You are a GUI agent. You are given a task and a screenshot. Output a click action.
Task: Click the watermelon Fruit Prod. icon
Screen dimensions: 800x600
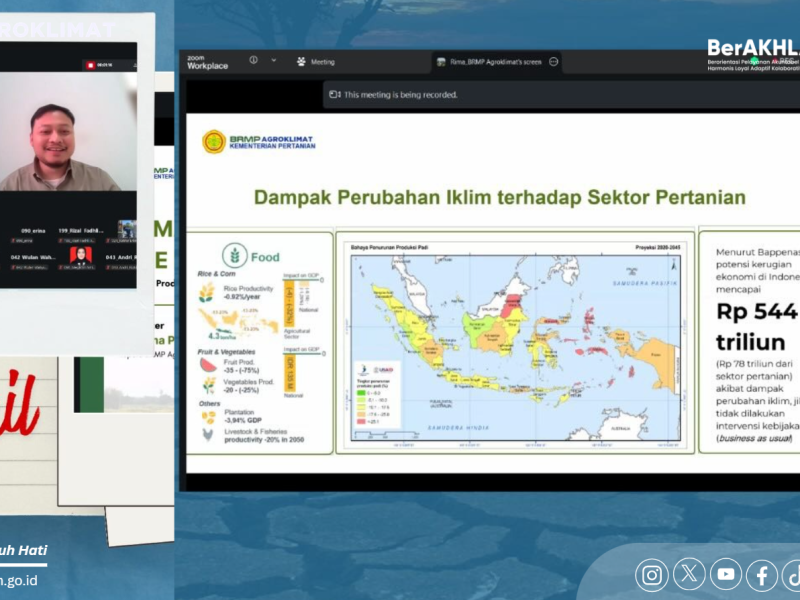[x=208, y=365]
